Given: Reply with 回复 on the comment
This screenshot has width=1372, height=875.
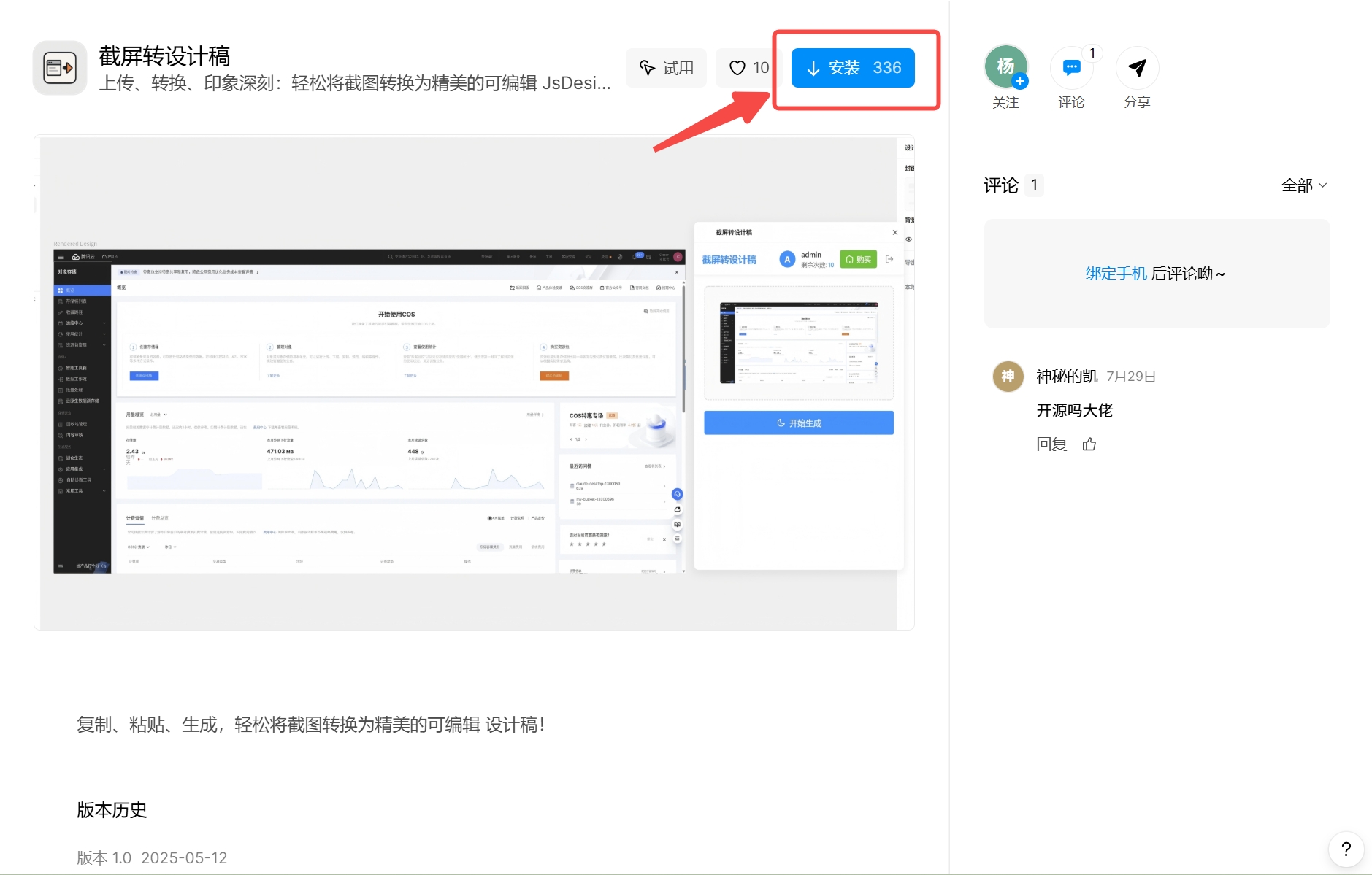Looking at the screenshot, I should tap(1051, 444).
